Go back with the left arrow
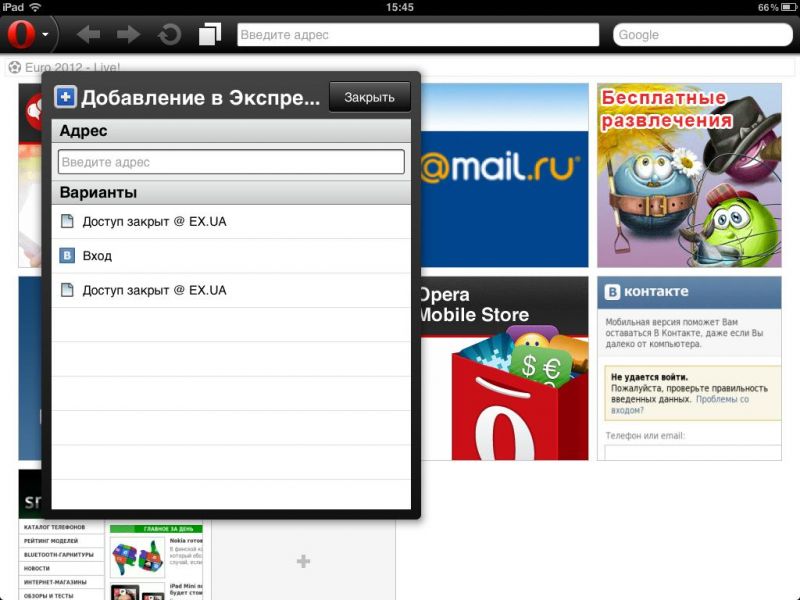 [x=88, y=35]
